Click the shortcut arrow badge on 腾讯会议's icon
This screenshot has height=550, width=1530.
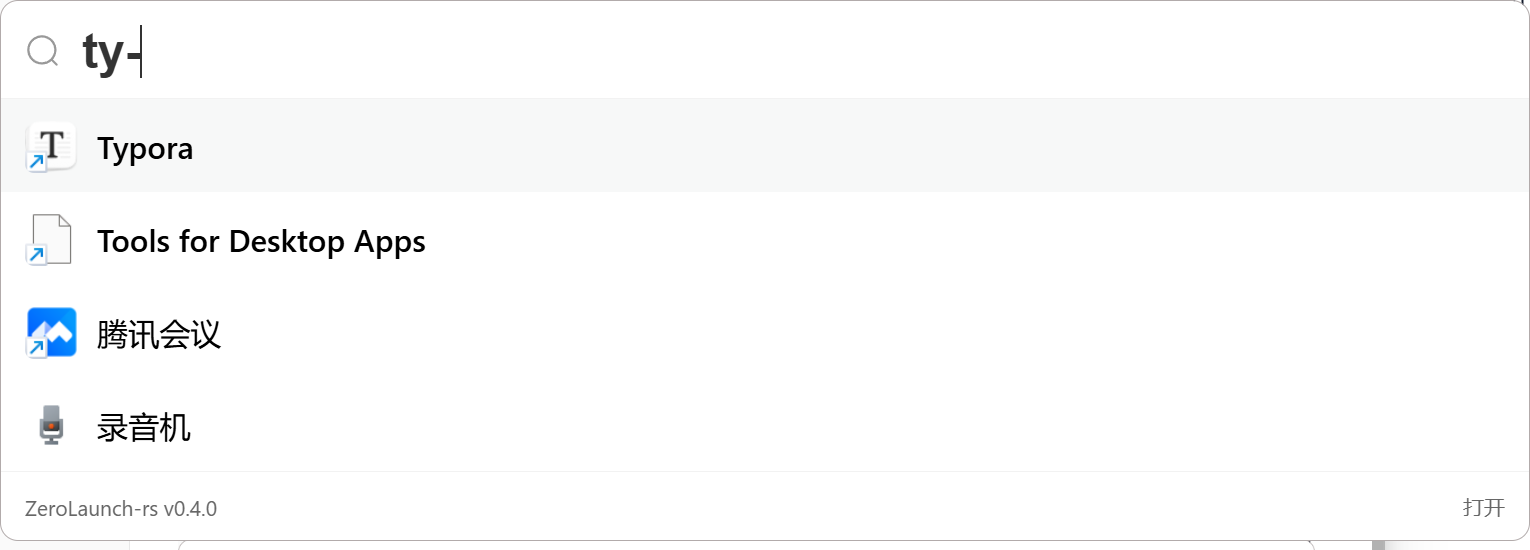(x=36, y=348)
